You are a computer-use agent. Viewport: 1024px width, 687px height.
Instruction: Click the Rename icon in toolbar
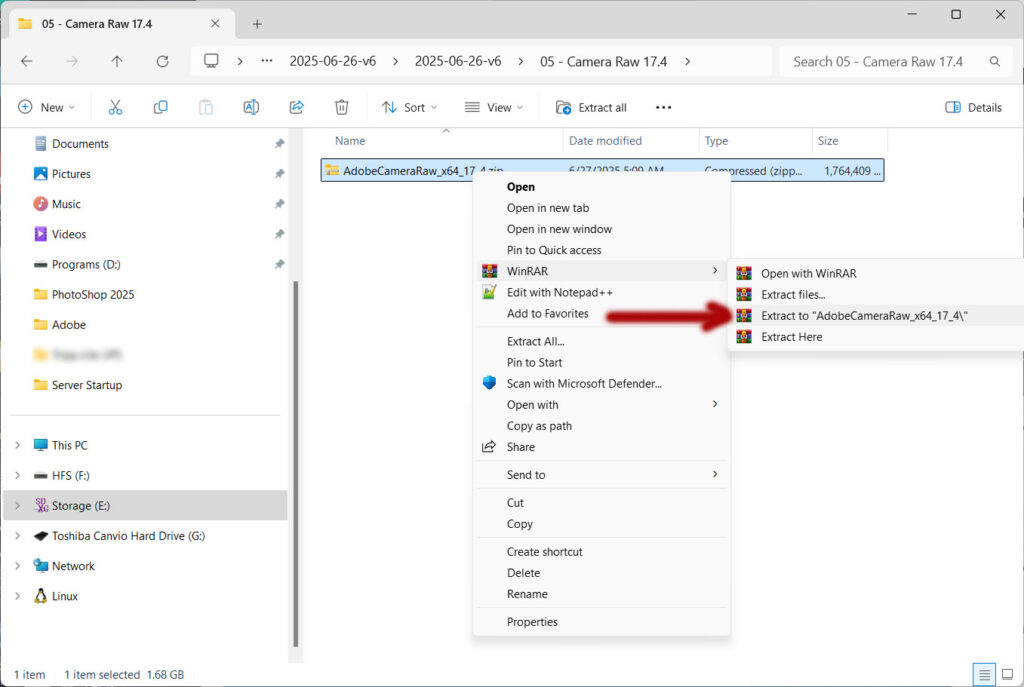coord(251,107)
